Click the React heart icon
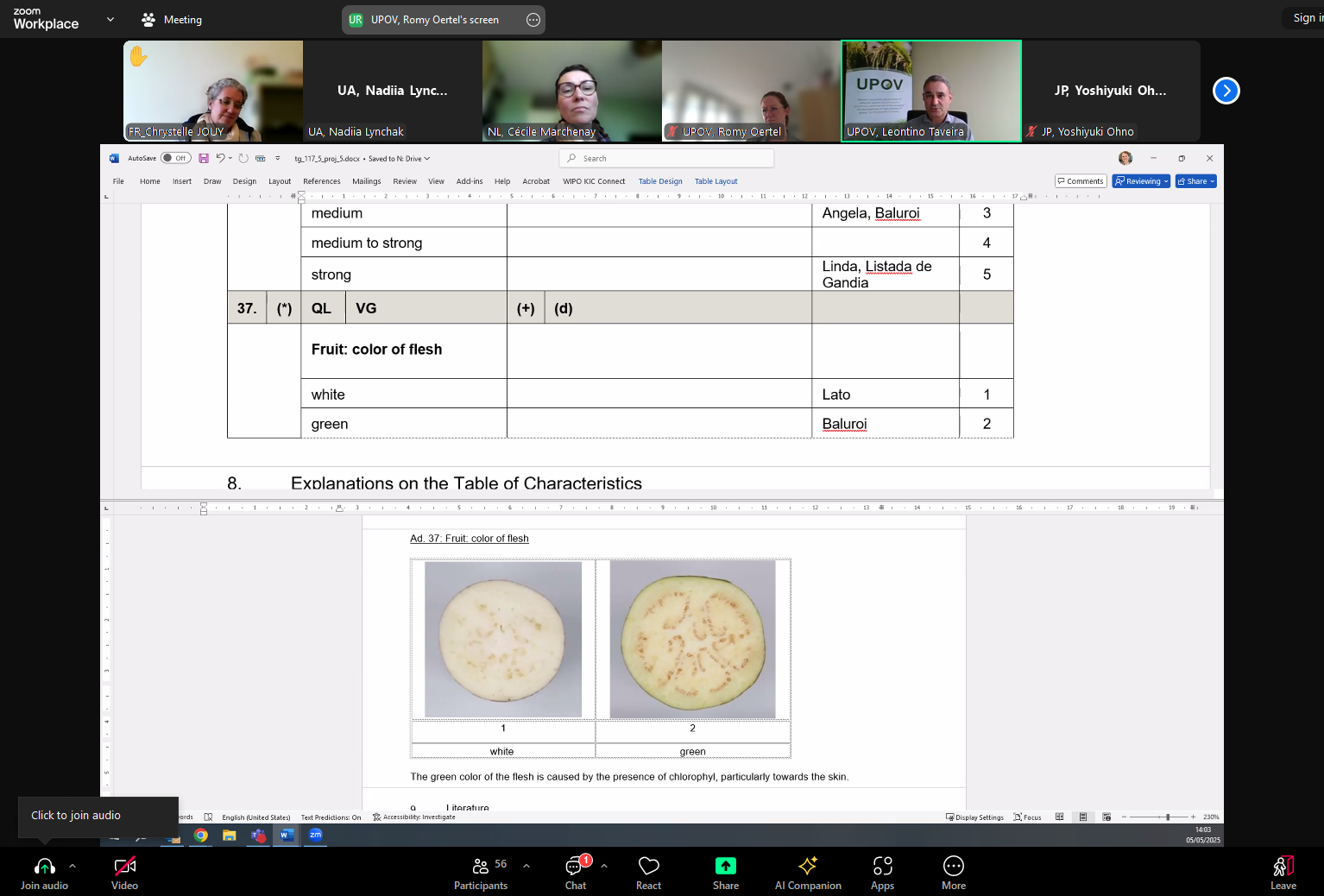 coord(648,867)
